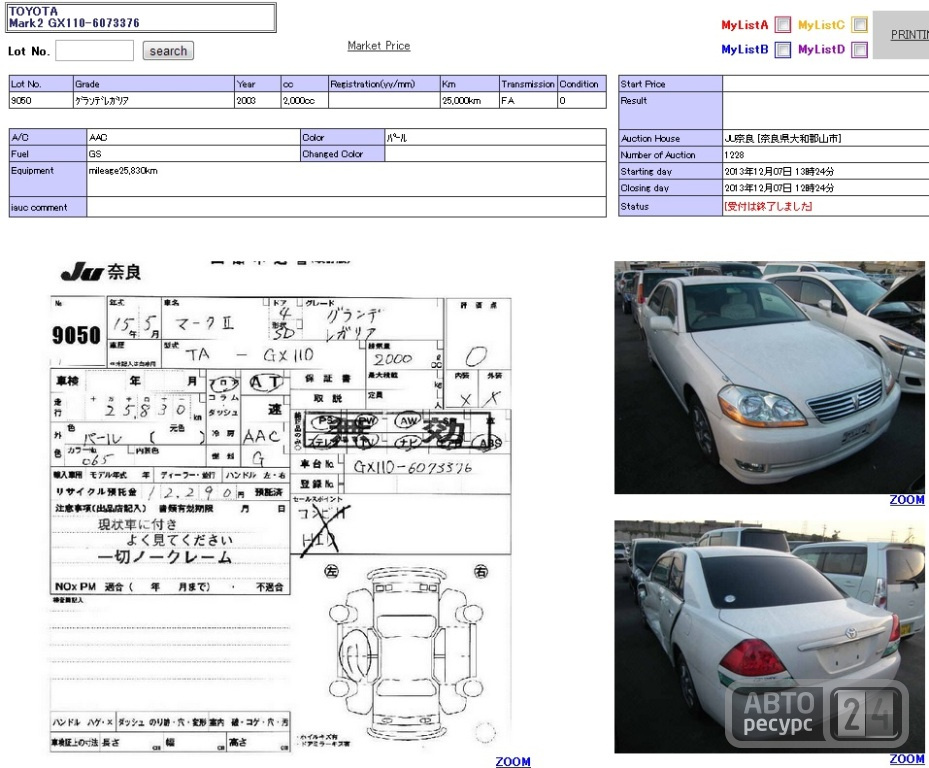This screenshot has width=929, height=768.
Task: Click the mileage25,830km equipment text
Action: pos(123,171)
